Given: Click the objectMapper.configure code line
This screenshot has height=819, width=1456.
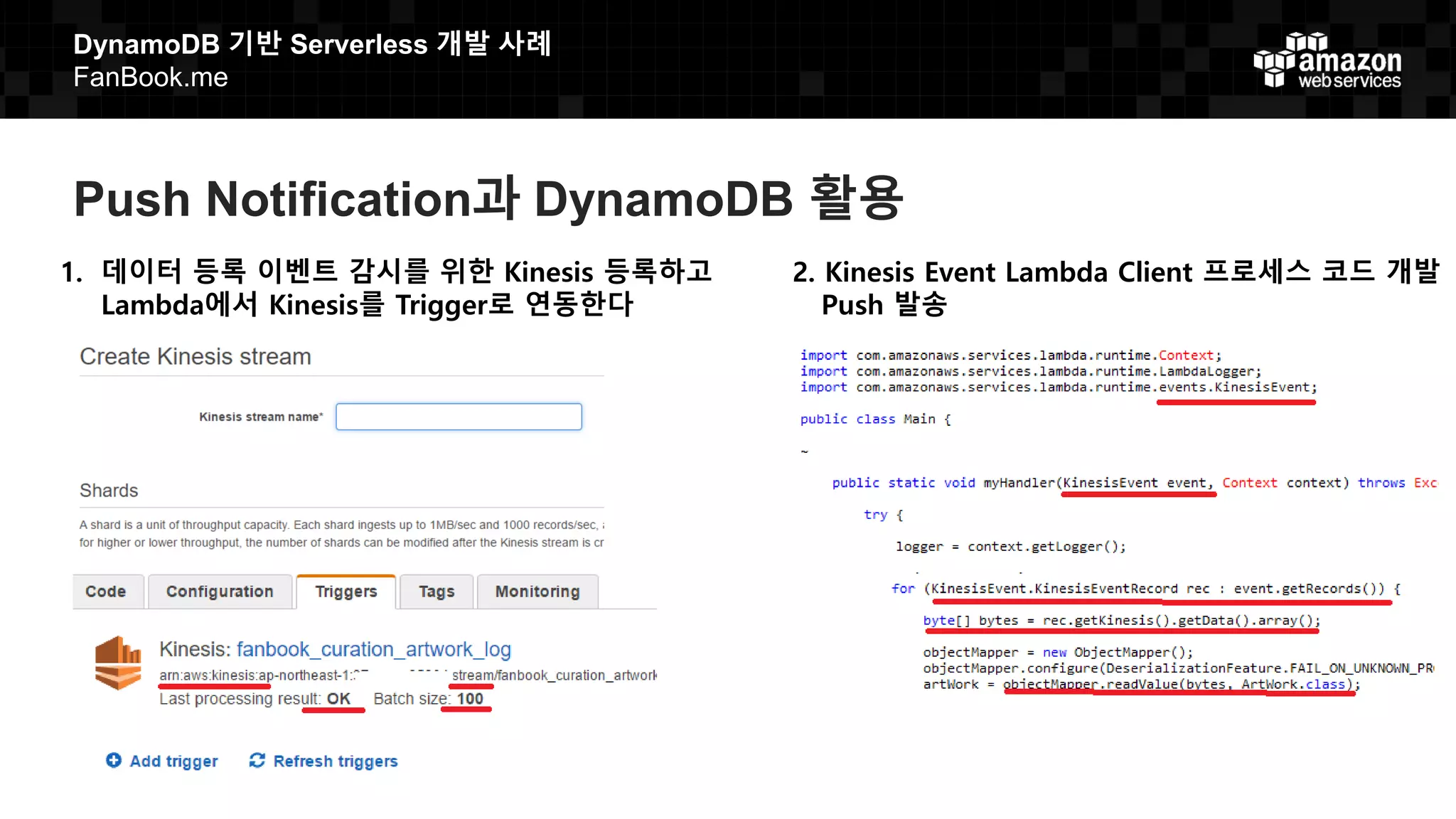Looking at the screenshot, I should coord(1179,668).
